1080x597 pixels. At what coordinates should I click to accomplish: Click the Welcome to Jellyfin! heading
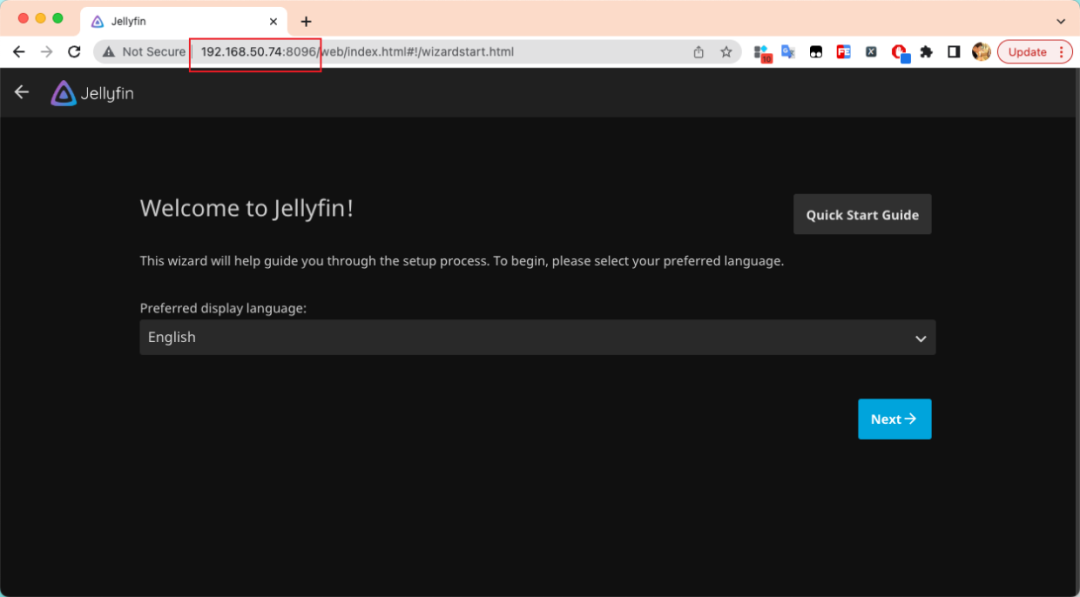(x=247, y=208)
